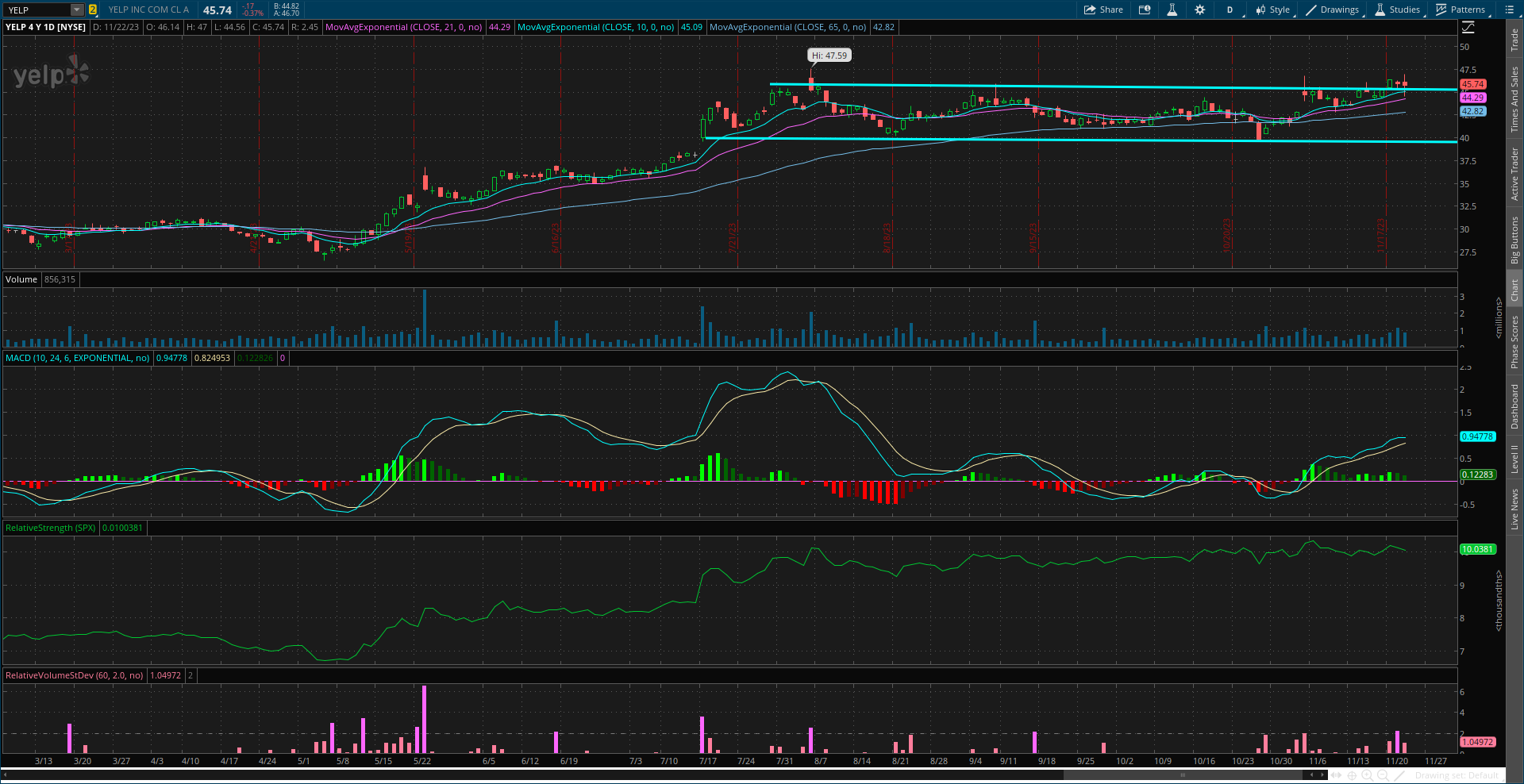The width and height of the screenshot is (1524, 784).
Task: Click the 10.0381 relative strength label
Action: pos(1478,549)
